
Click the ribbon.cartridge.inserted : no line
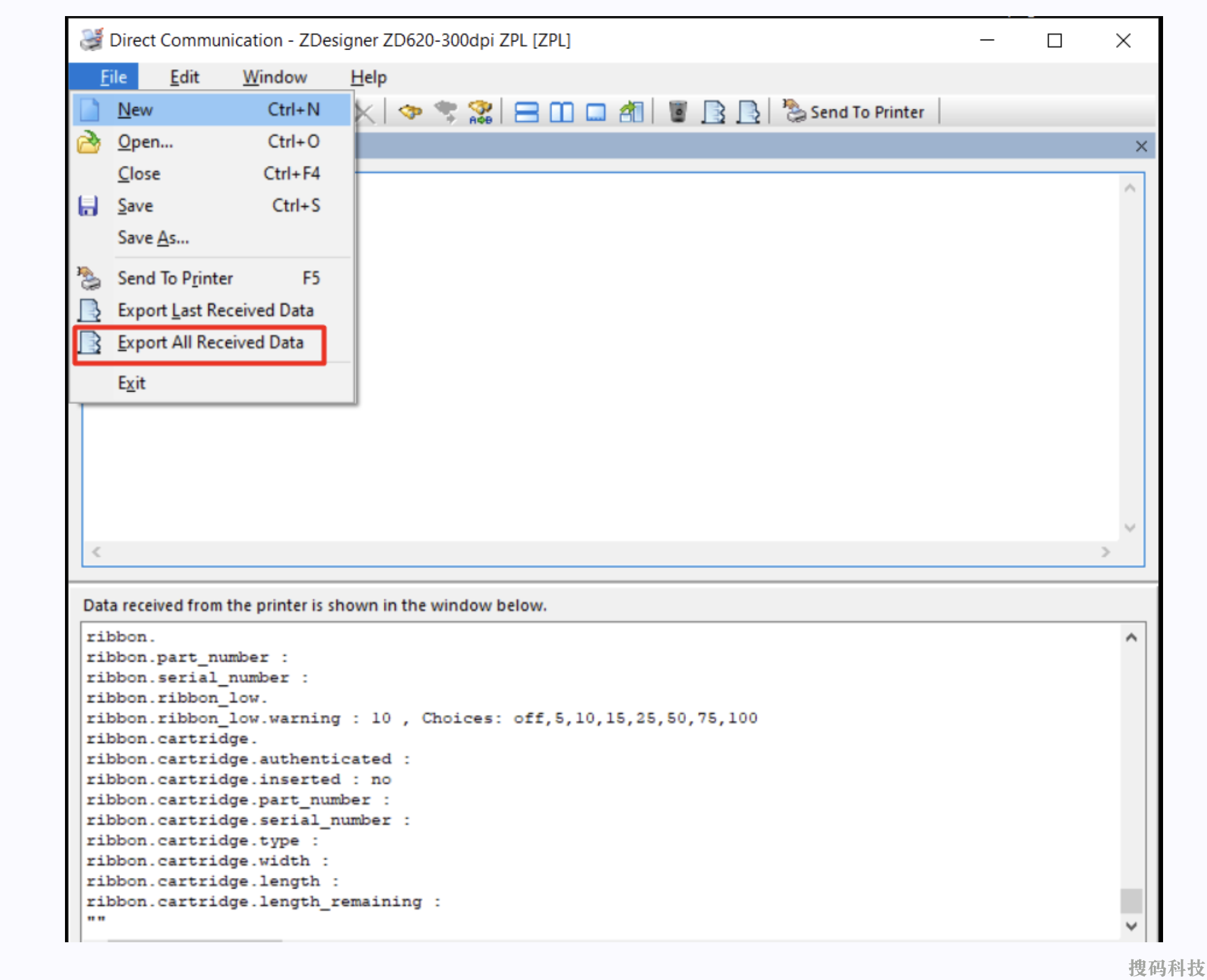(239, 780)
